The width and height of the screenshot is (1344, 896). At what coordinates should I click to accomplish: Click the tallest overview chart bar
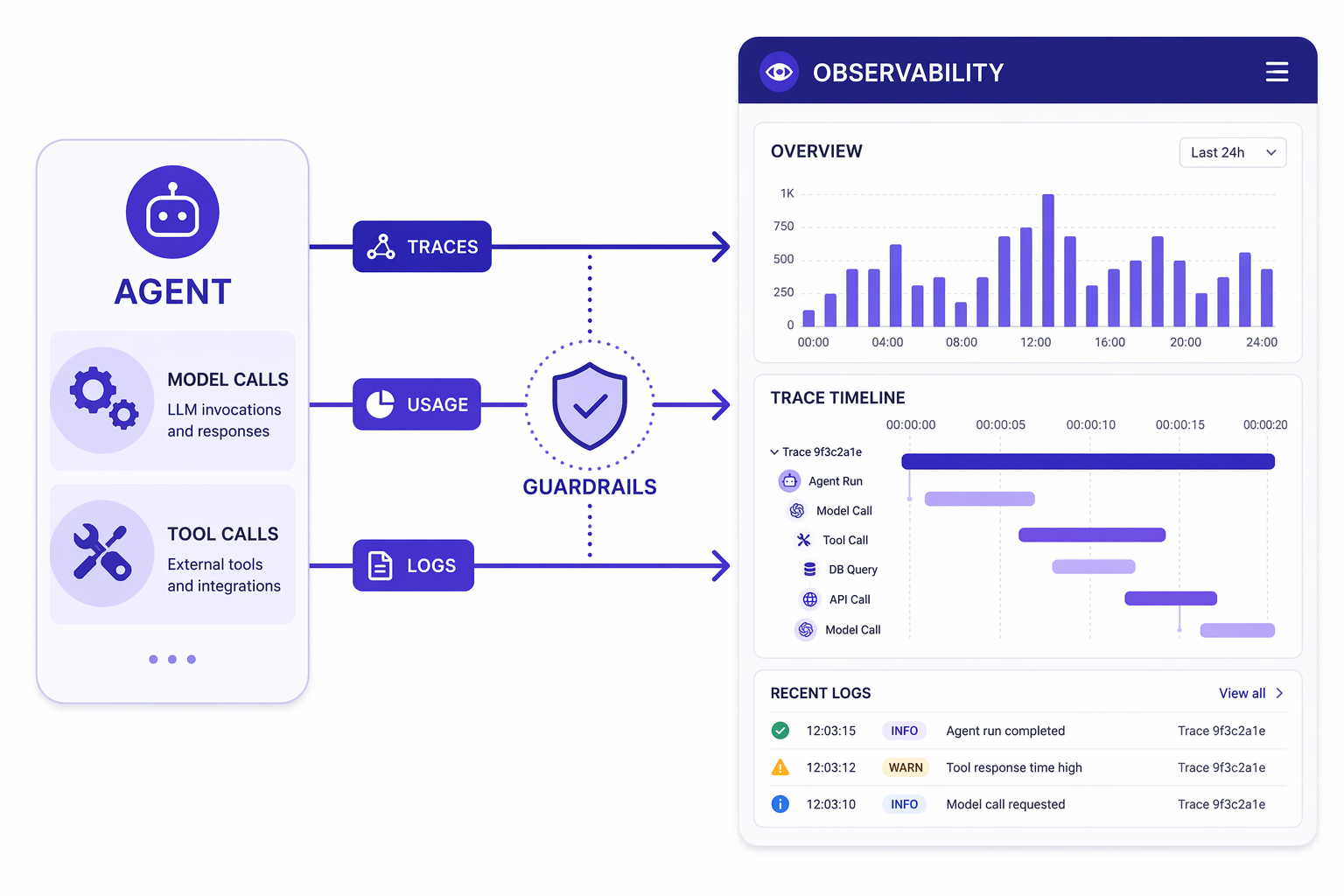(1048, 260)
